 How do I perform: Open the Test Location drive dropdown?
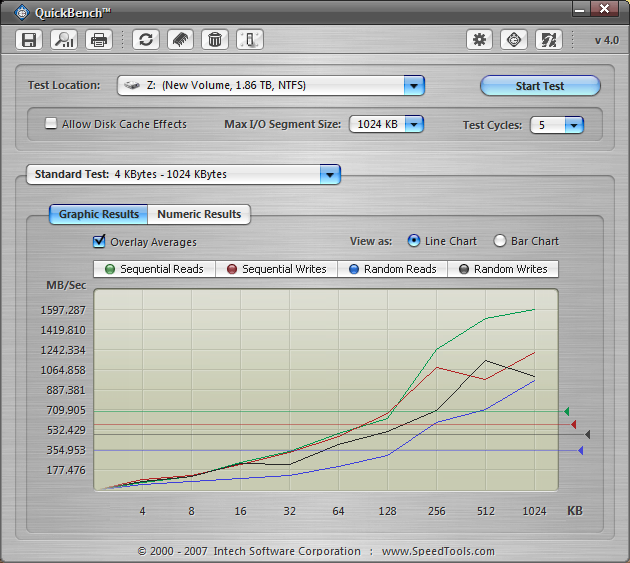(x=414, y=86)
